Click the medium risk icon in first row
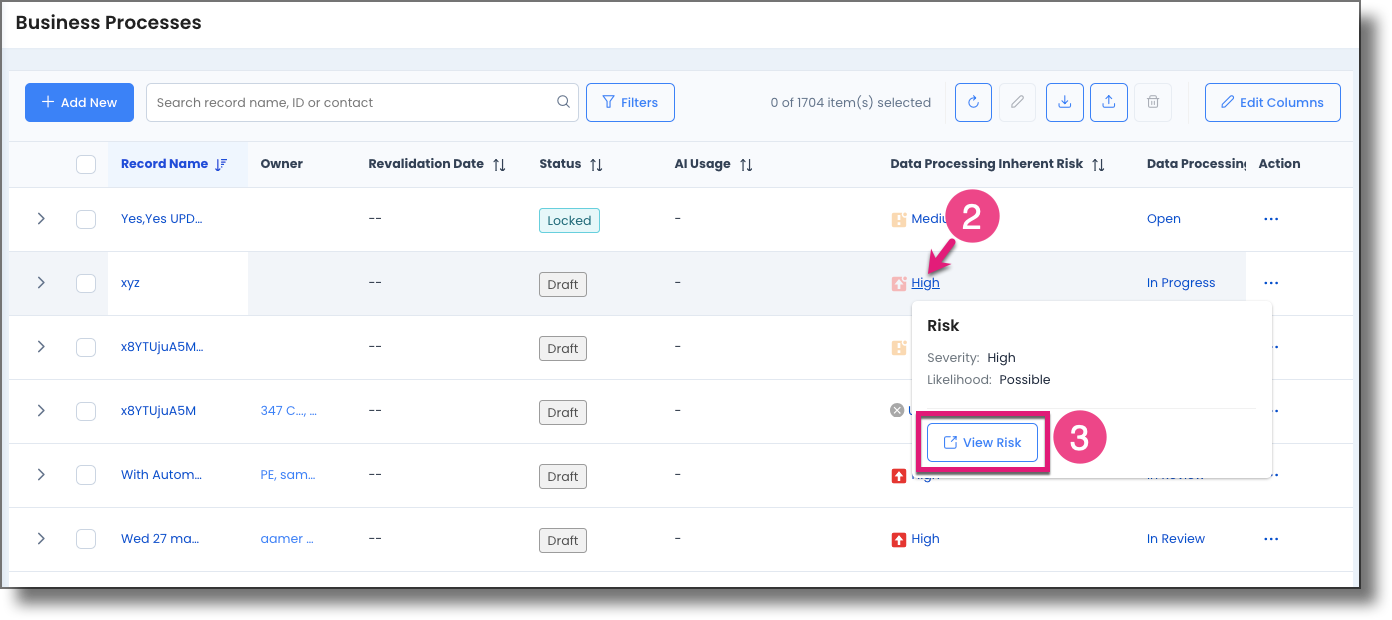Screen dimensions: 1392x620 pos(898,219)
